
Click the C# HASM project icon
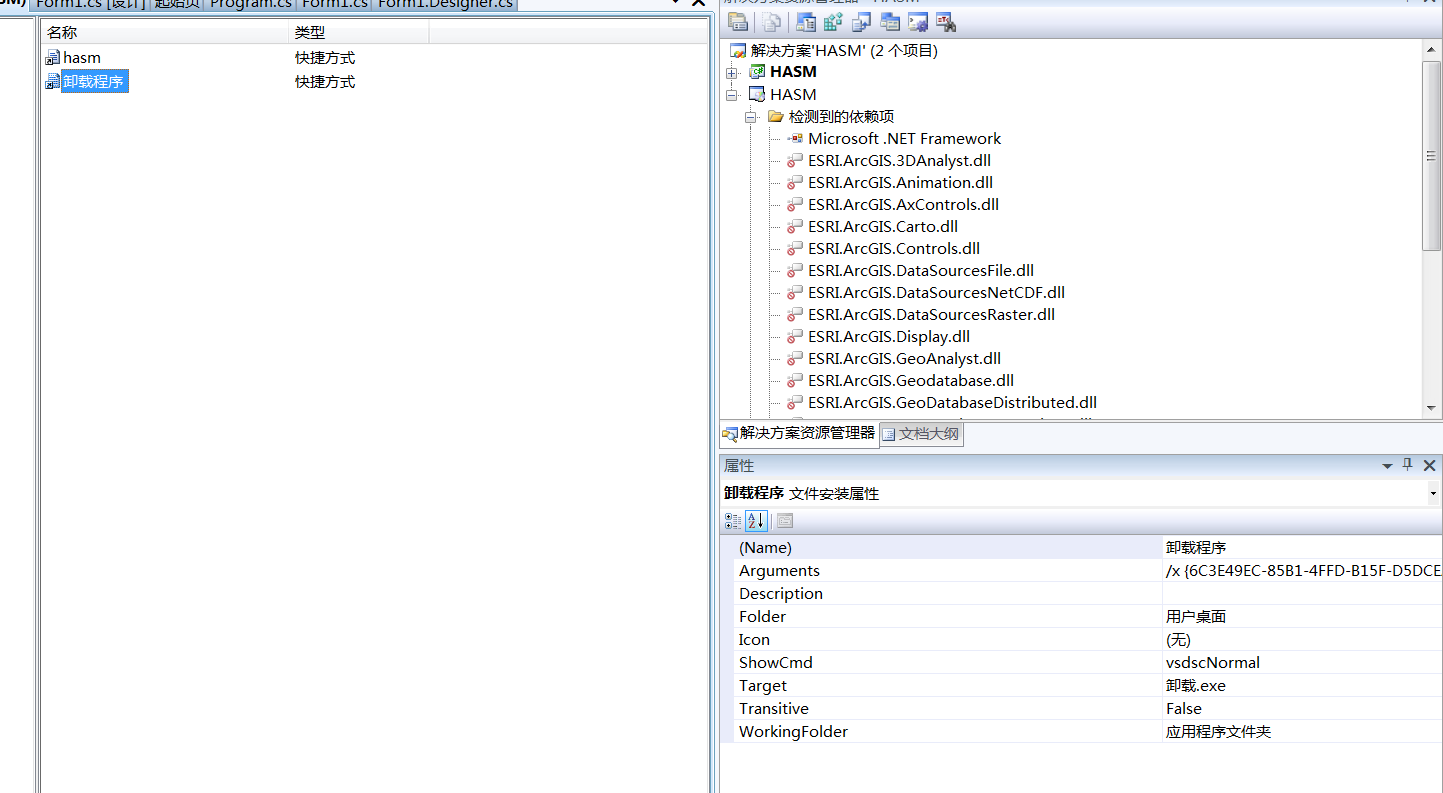point(757,72)
